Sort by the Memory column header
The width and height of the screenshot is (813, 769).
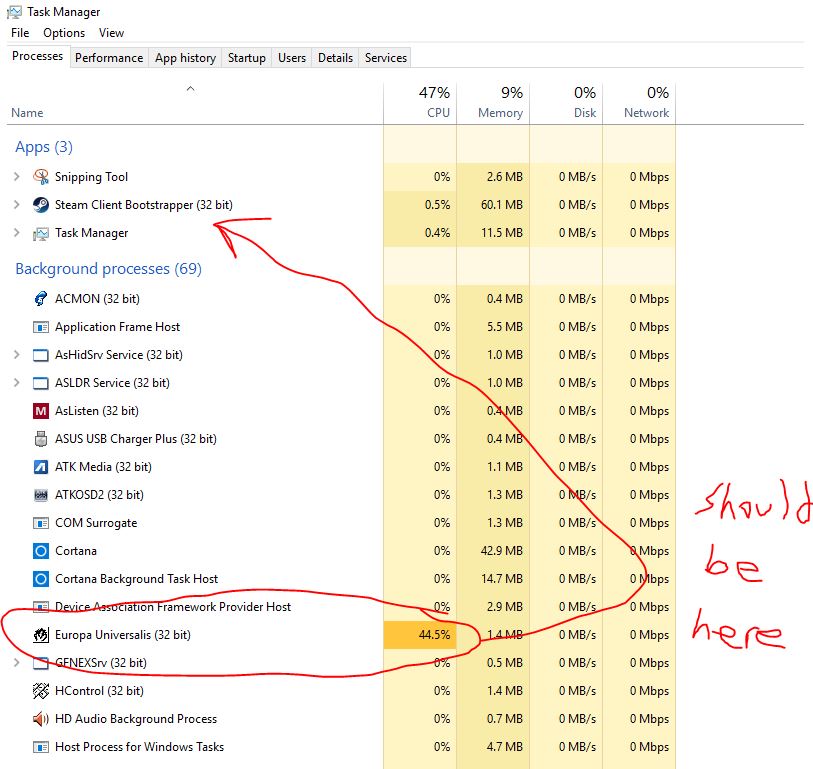[x=493, y=104]
